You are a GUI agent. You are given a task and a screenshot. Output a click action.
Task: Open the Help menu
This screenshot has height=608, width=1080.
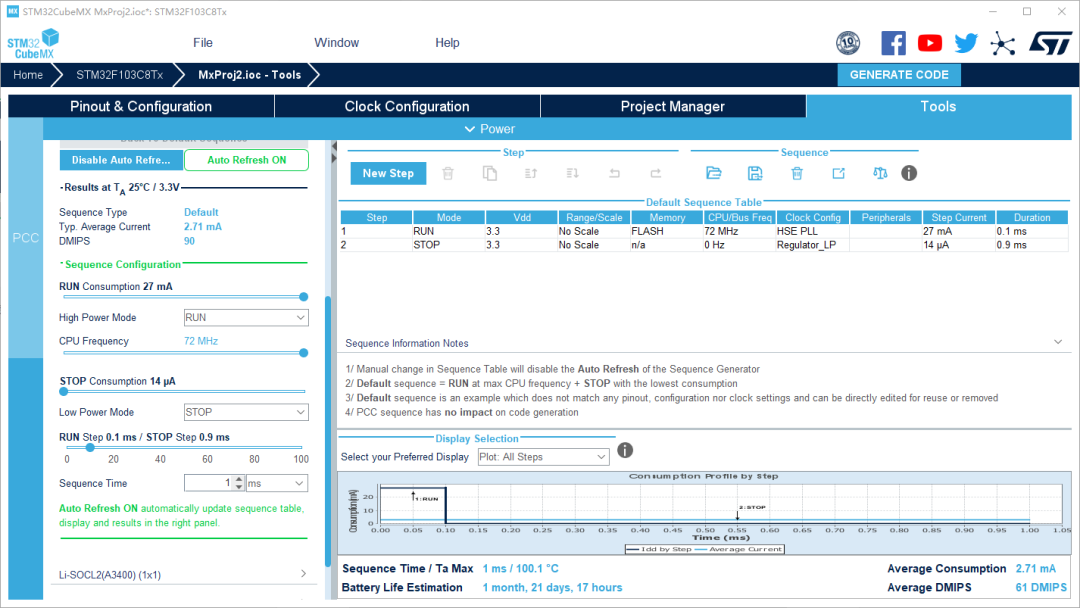447,43
